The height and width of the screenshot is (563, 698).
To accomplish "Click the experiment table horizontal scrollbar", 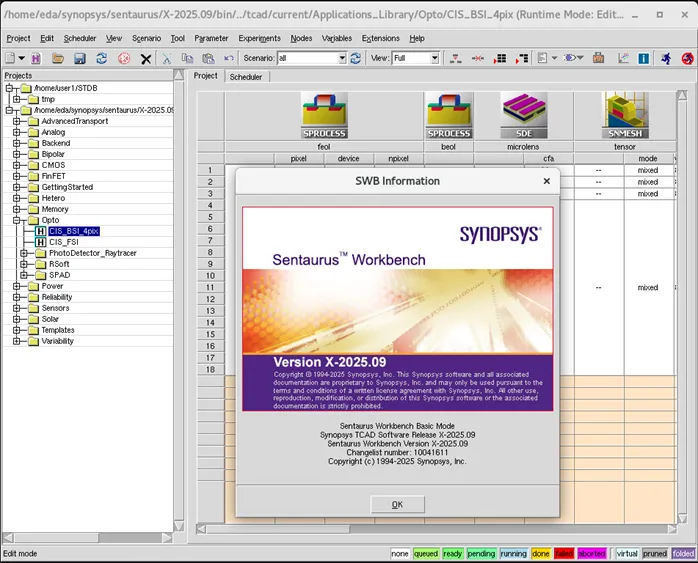I will [x=436, y=529].
